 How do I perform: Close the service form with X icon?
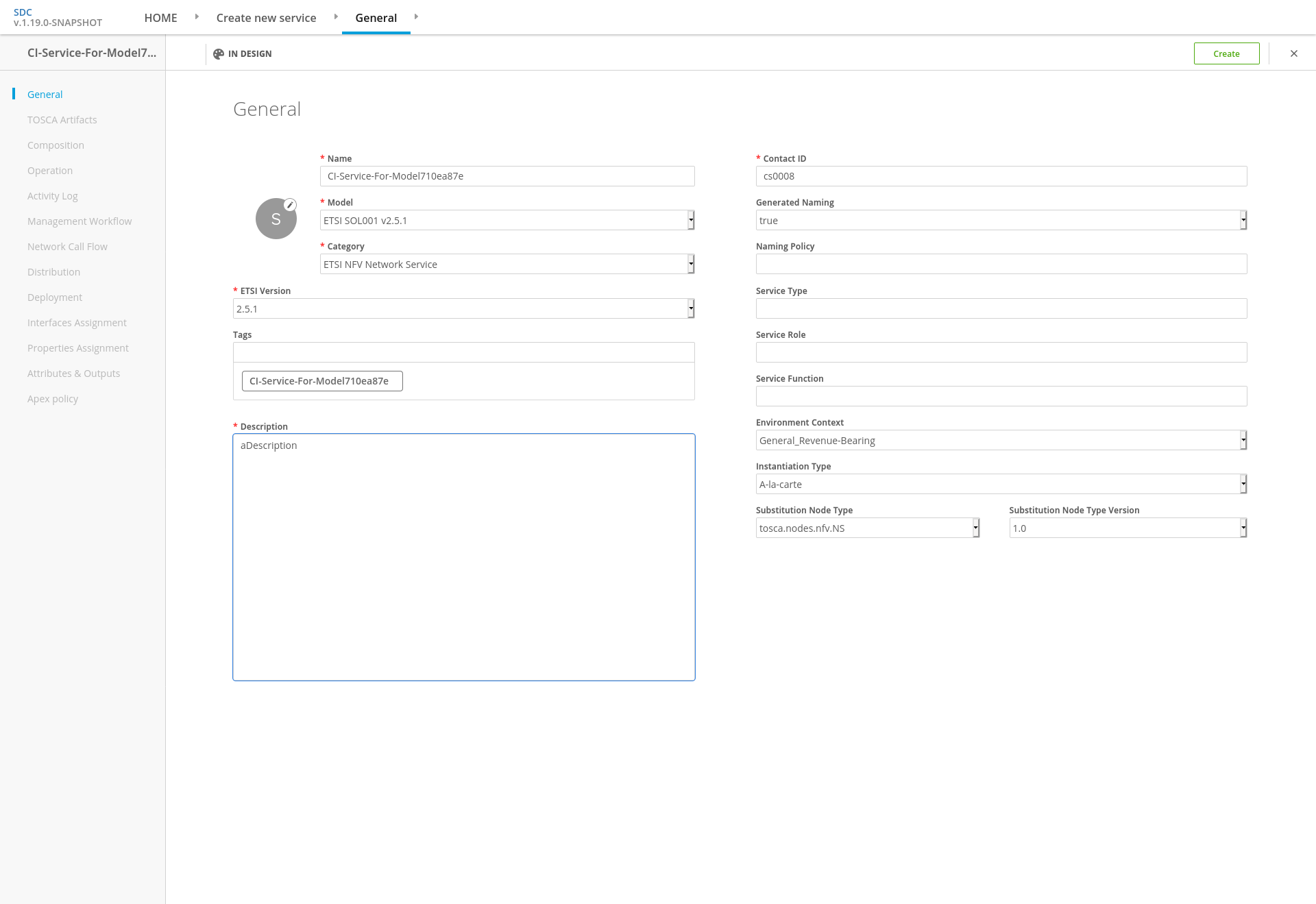pyautogui.click(x=1294, y=53)
